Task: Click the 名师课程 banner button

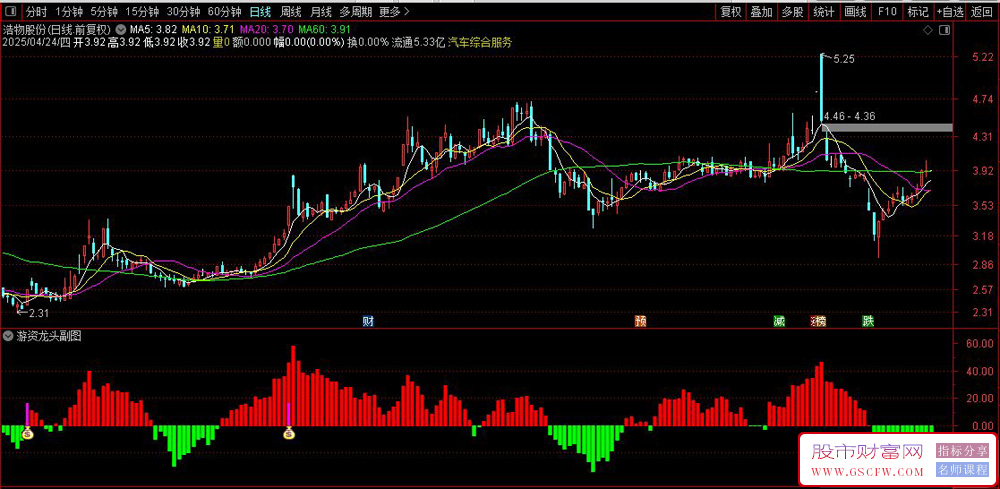Action: click(962, 470)
